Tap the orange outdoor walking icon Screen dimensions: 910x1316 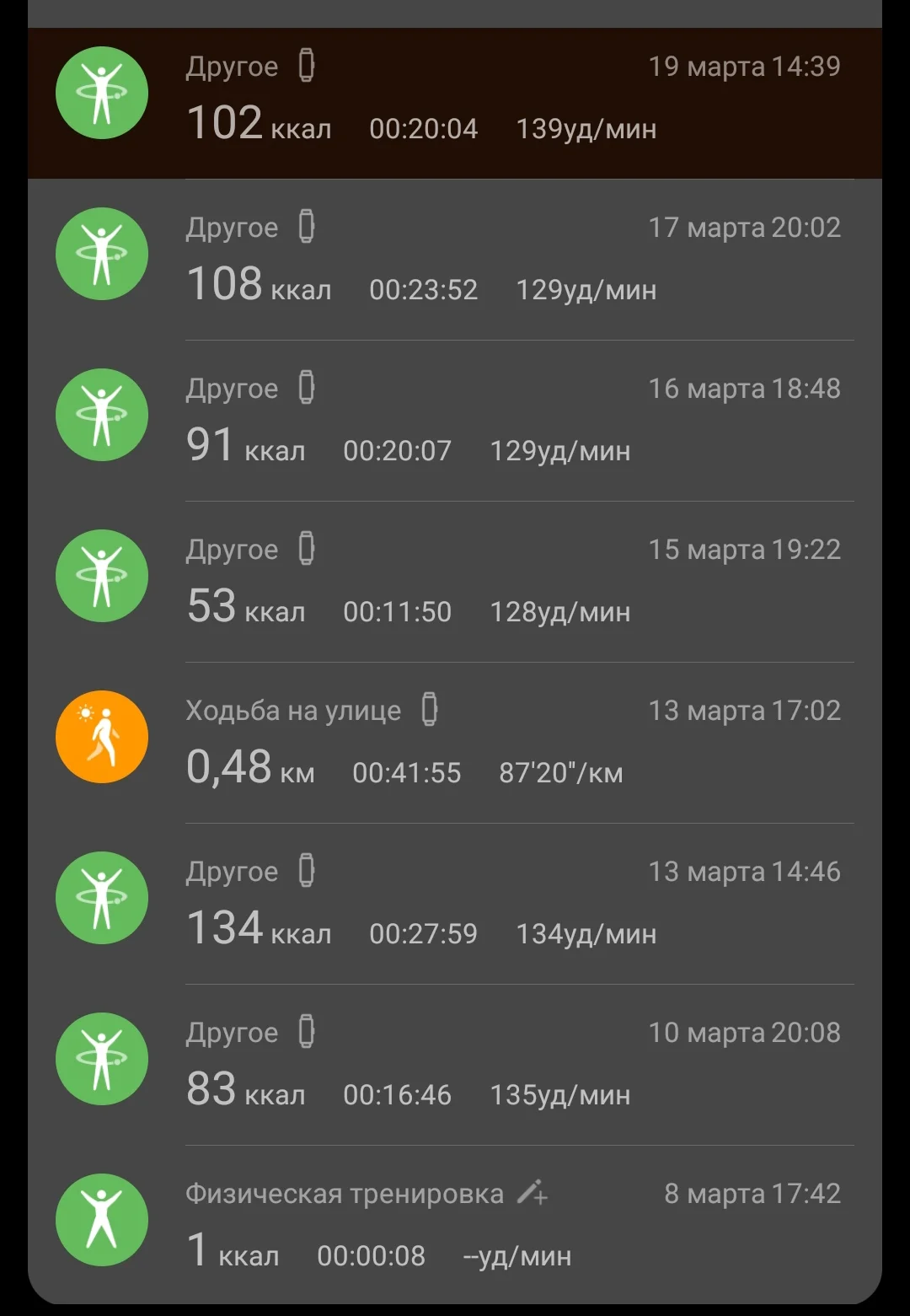[x=102, y=738]
